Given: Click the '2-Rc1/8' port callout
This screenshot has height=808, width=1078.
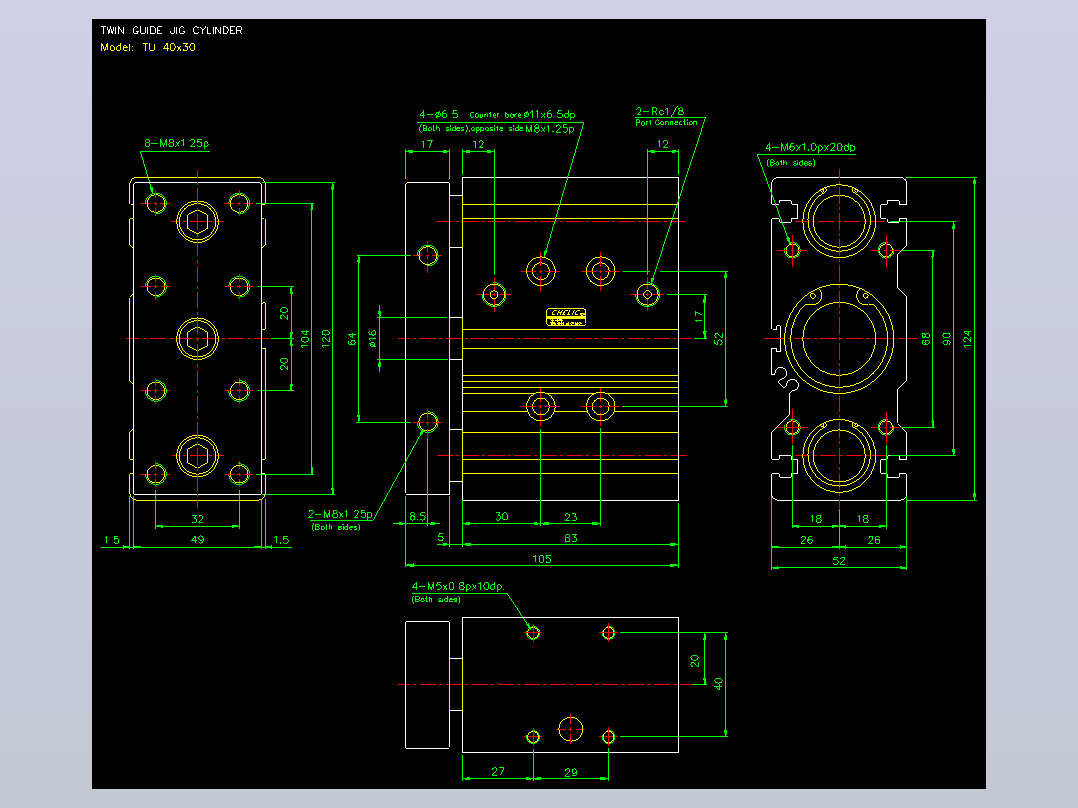Looking at the screenshot, I should [660, 111].
